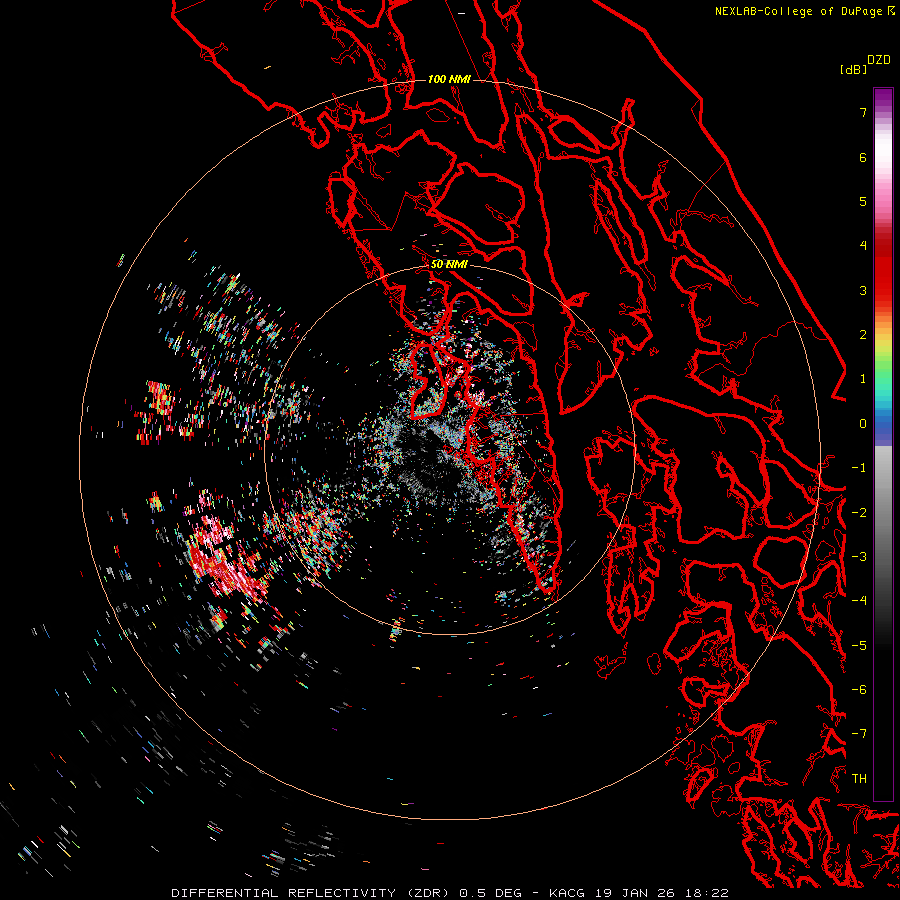
Task: Click the DZD legend title
Action: [879, 60]
